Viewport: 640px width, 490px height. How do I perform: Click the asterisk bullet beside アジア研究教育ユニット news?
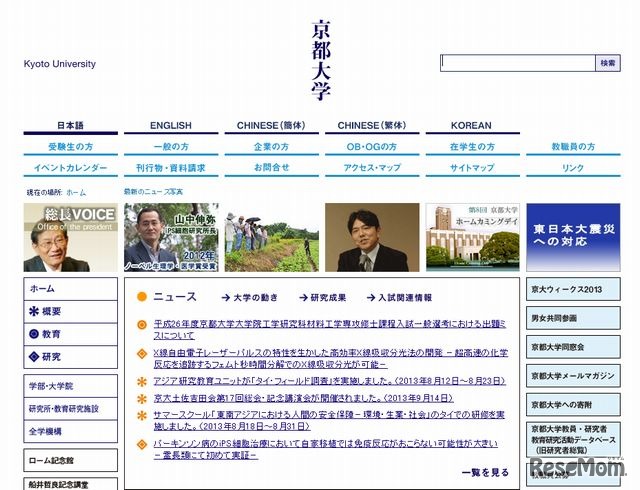(142, 382)
